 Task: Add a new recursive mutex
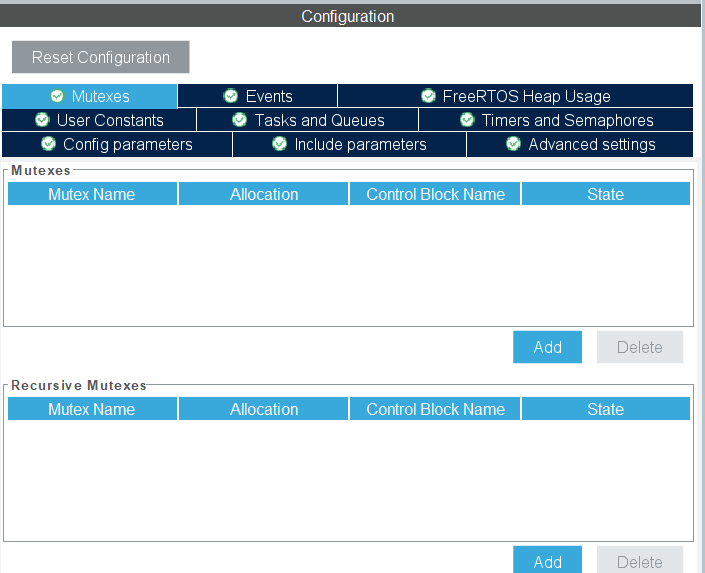pos(547,560)
